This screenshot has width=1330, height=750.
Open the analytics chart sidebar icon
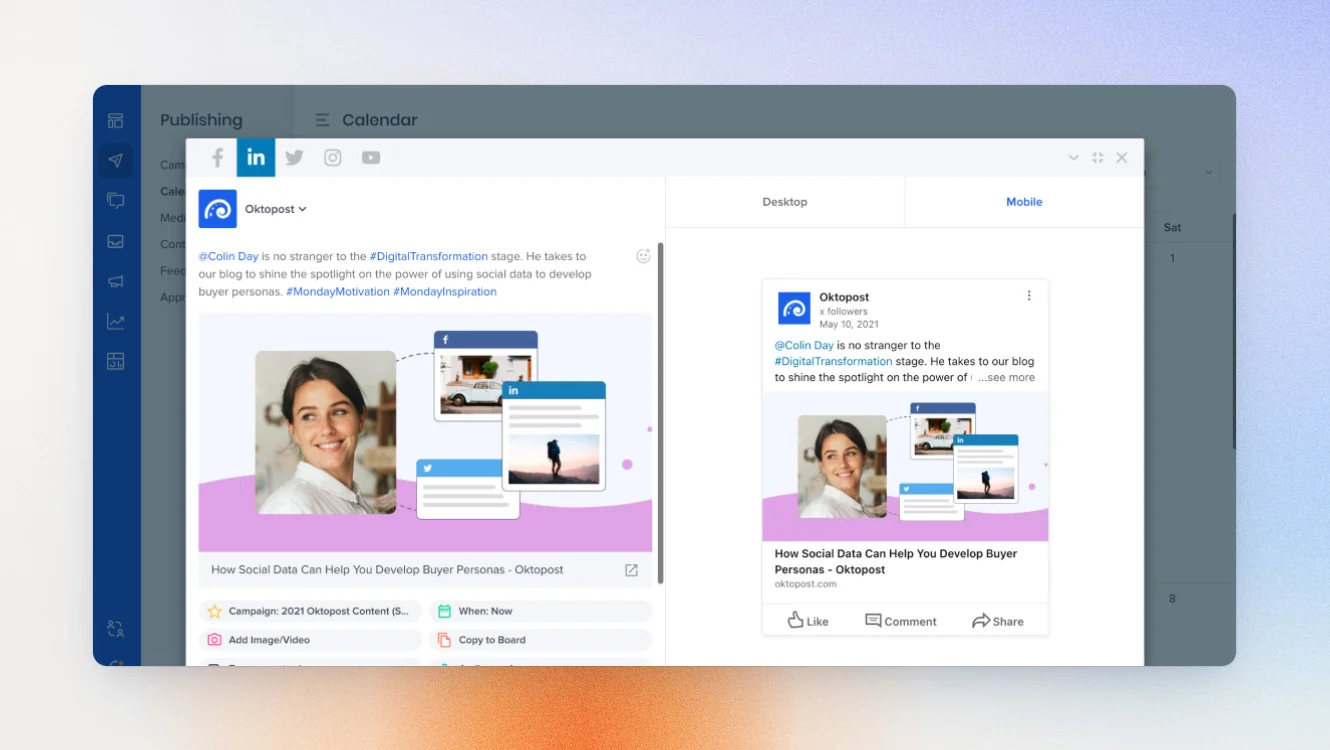[116, 322]
